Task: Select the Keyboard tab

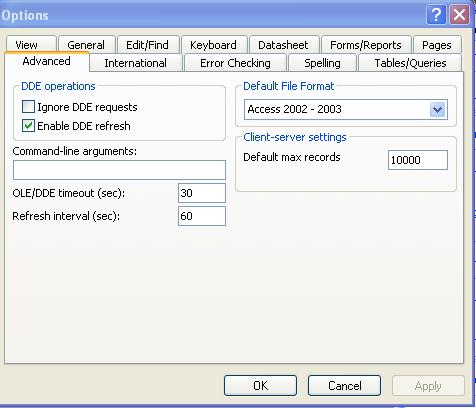Action: pos(214,45)
